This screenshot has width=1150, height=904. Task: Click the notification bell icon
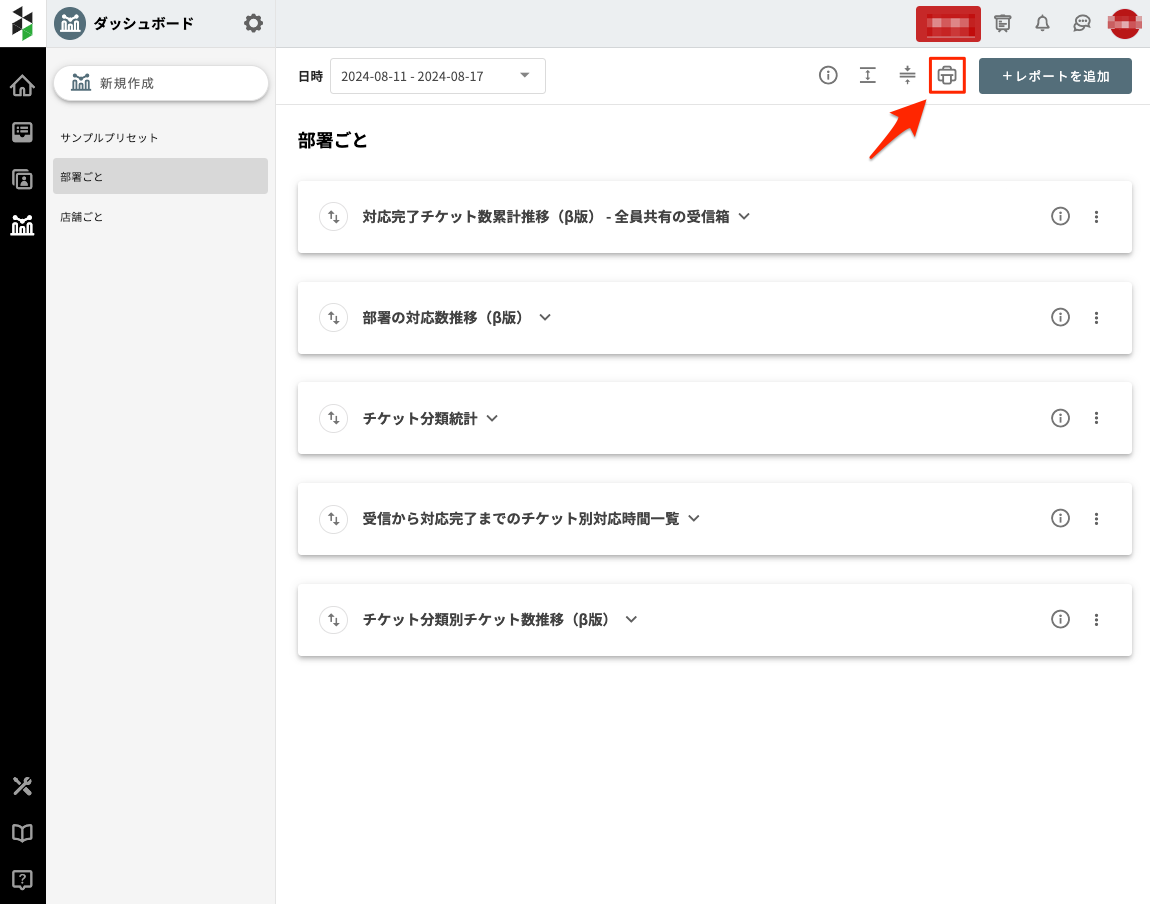click(1042, 24)
